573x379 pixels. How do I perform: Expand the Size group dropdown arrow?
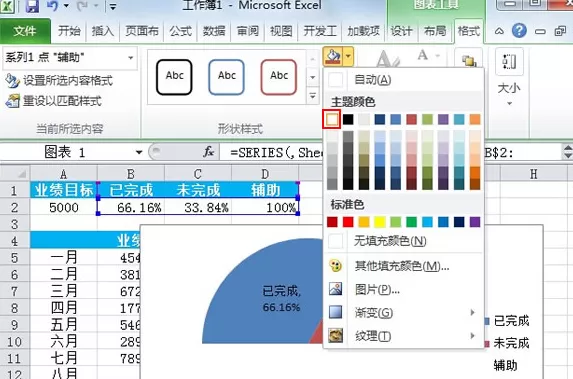point(509,104)
